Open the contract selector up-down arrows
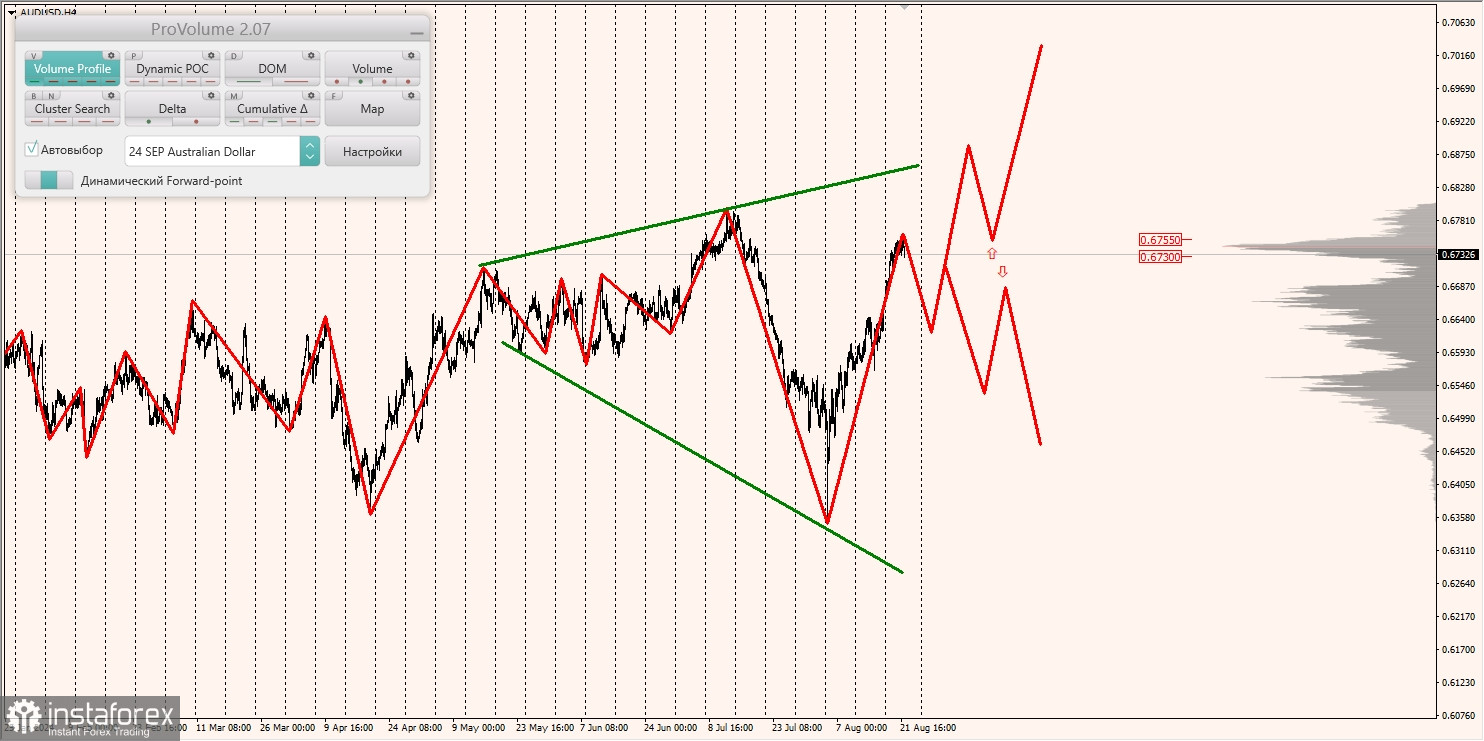 click(x=310, y=151)
